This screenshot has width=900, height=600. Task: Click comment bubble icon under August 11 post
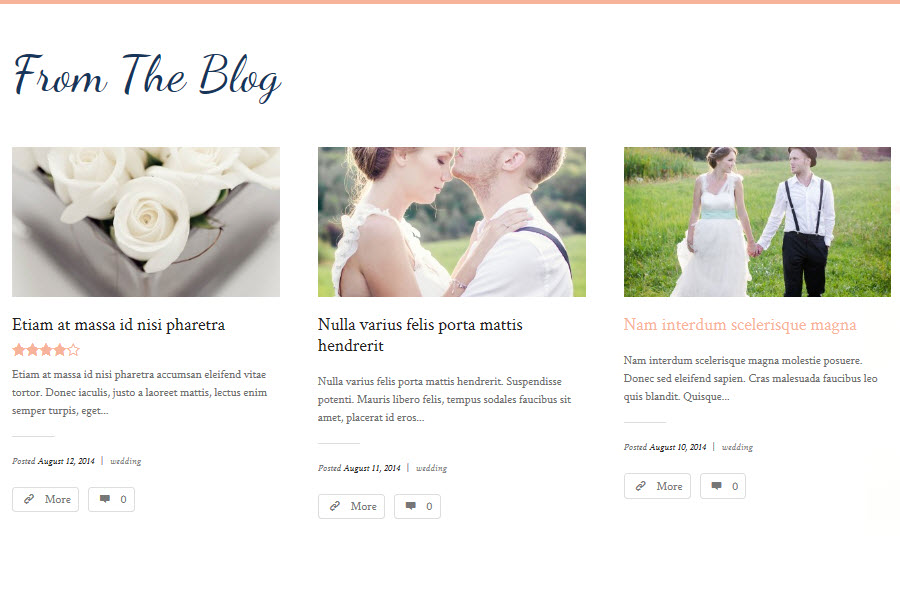(411, 506)
